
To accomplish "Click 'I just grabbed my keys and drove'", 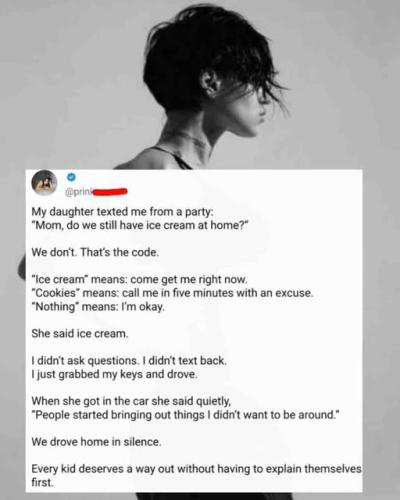I will pos(115,374).
